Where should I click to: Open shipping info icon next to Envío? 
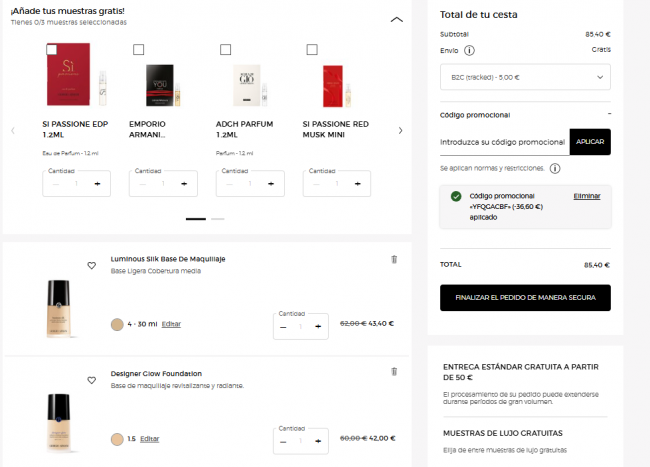(x=469, y=49)
